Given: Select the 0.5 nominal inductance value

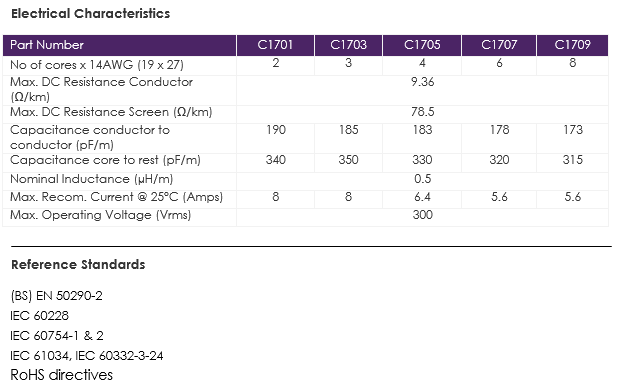Looking at the screenshot, I should pyautogui.click(x=422, y=179).
